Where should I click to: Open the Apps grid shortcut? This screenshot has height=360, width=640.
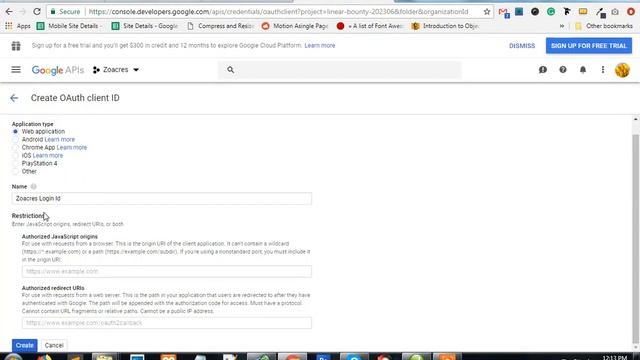pyautogui.click(x=18, y=26)
